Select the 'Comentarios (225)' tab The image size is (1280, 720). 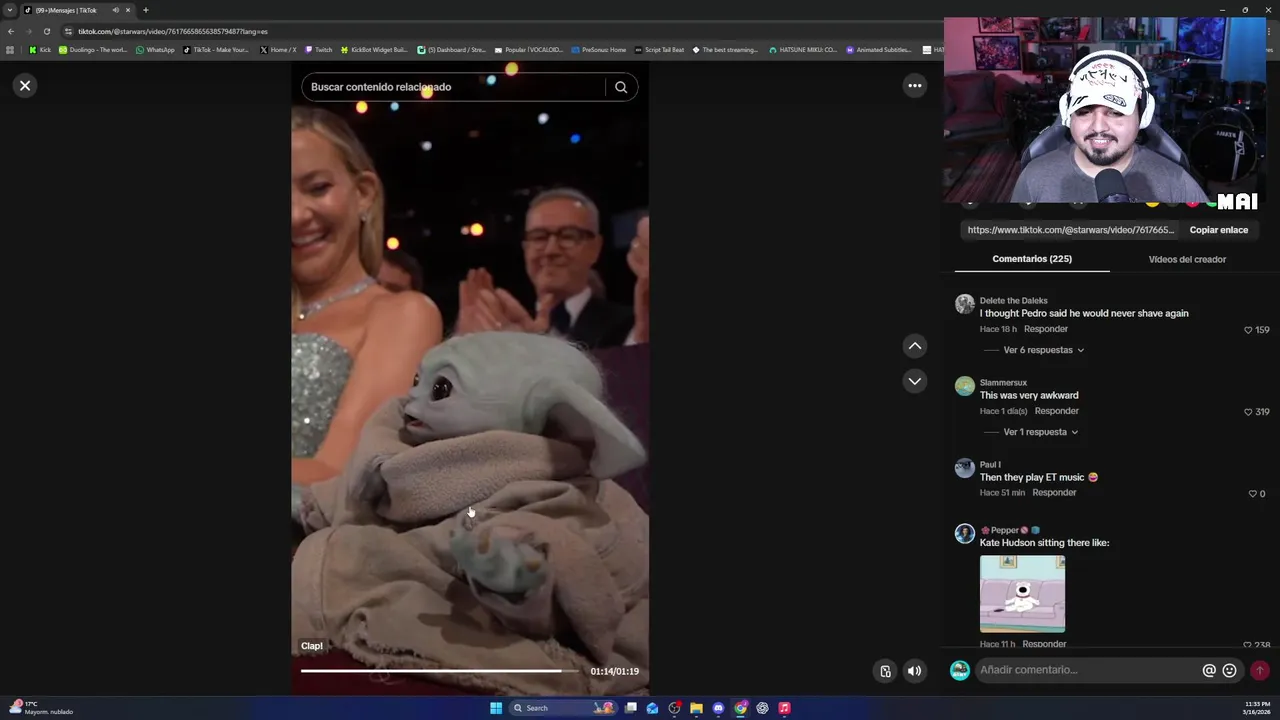(1032, 259)
